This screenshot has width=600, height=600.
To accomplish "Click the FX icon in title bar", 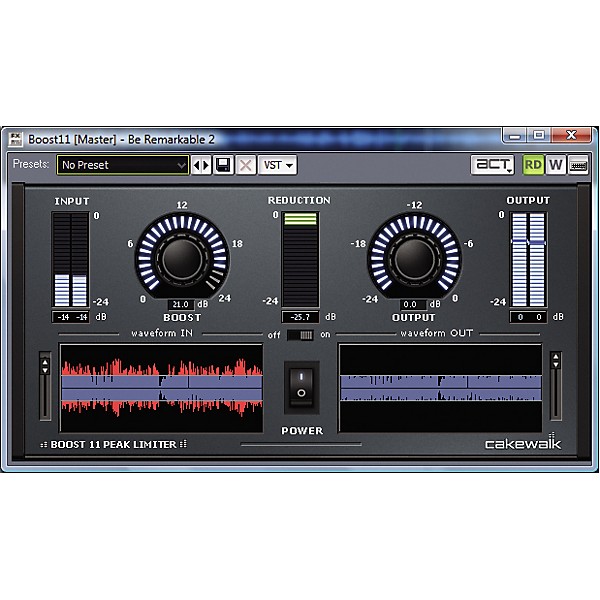I will click(15, 139).
